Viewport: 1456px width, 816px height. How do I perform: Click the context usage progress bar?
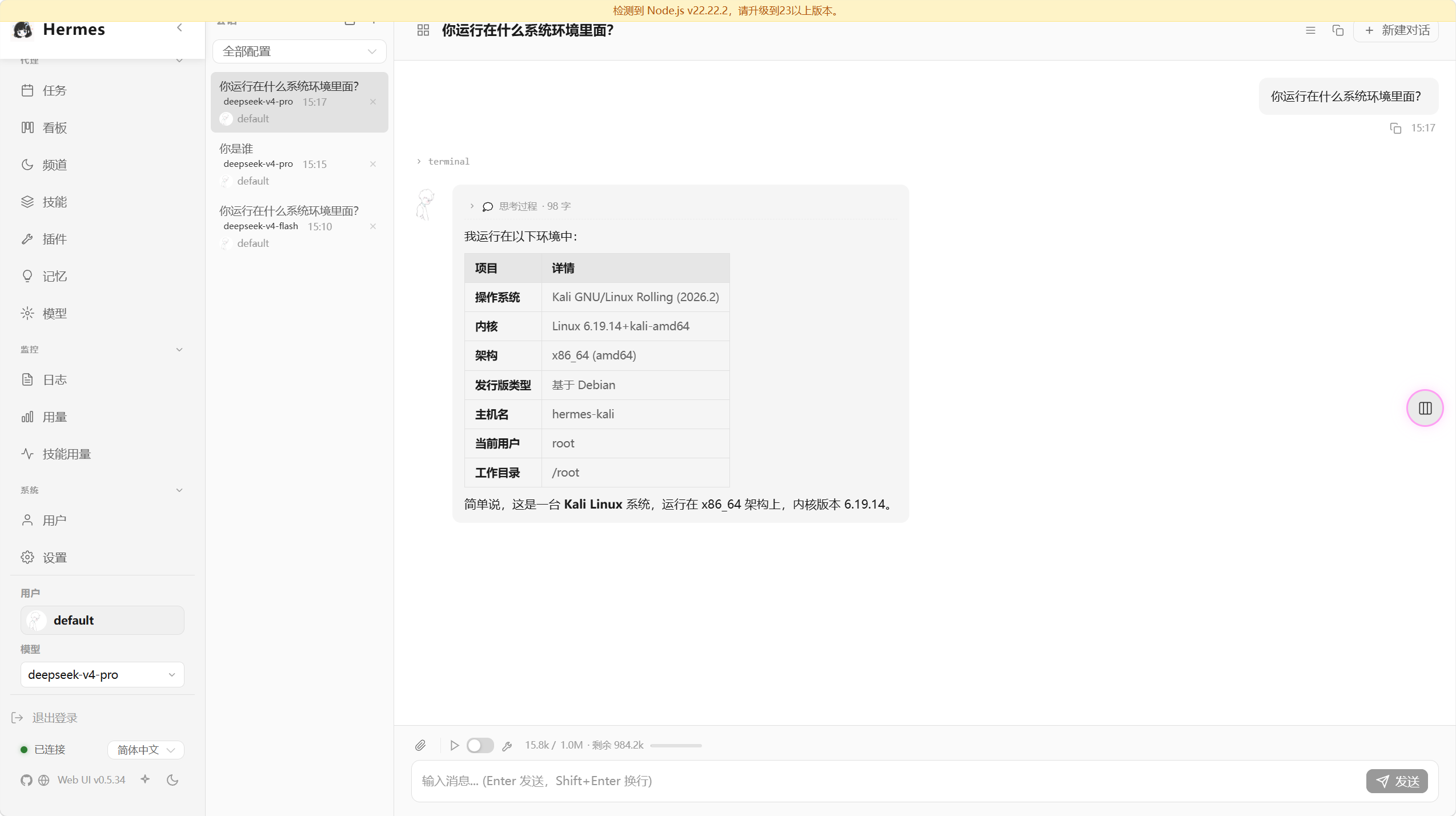[676, 745]
